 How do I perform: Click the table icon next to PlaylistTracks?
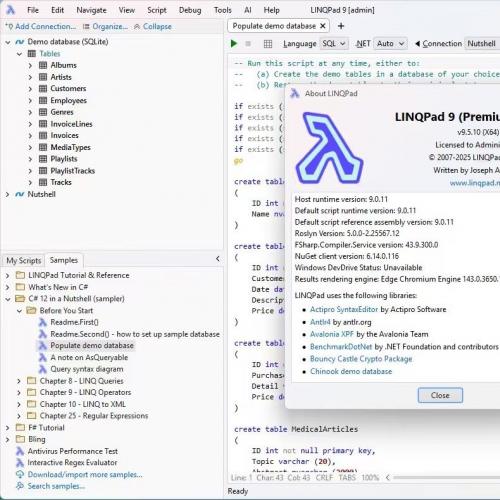click(x=43, y=171)
